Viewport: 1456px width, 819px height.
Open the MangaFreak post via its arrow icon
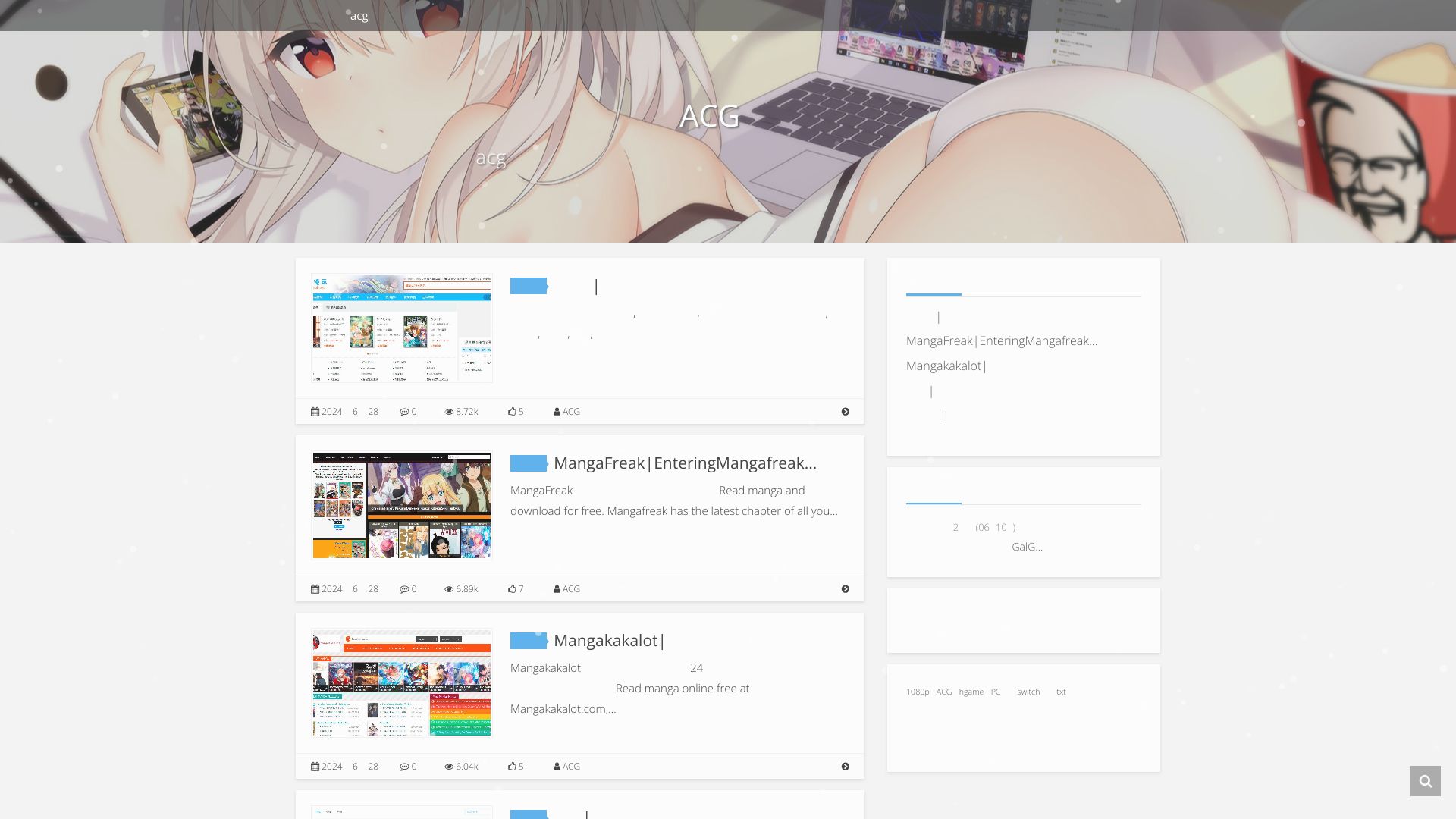click(x=846, y=589)
